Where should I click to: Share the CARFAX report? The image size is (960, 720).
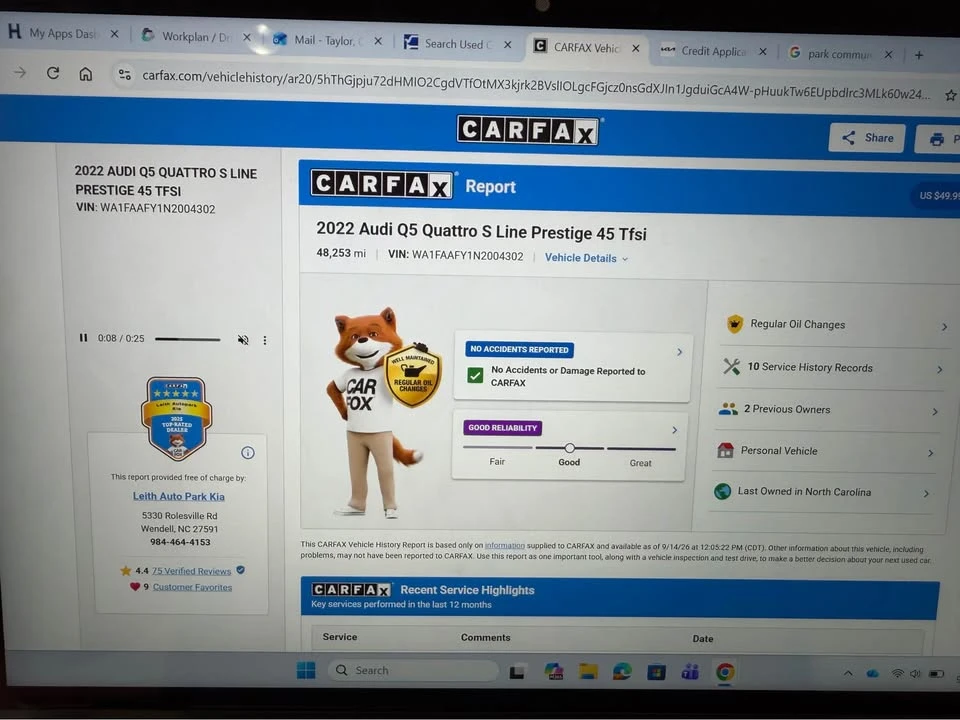coord(867,138)
